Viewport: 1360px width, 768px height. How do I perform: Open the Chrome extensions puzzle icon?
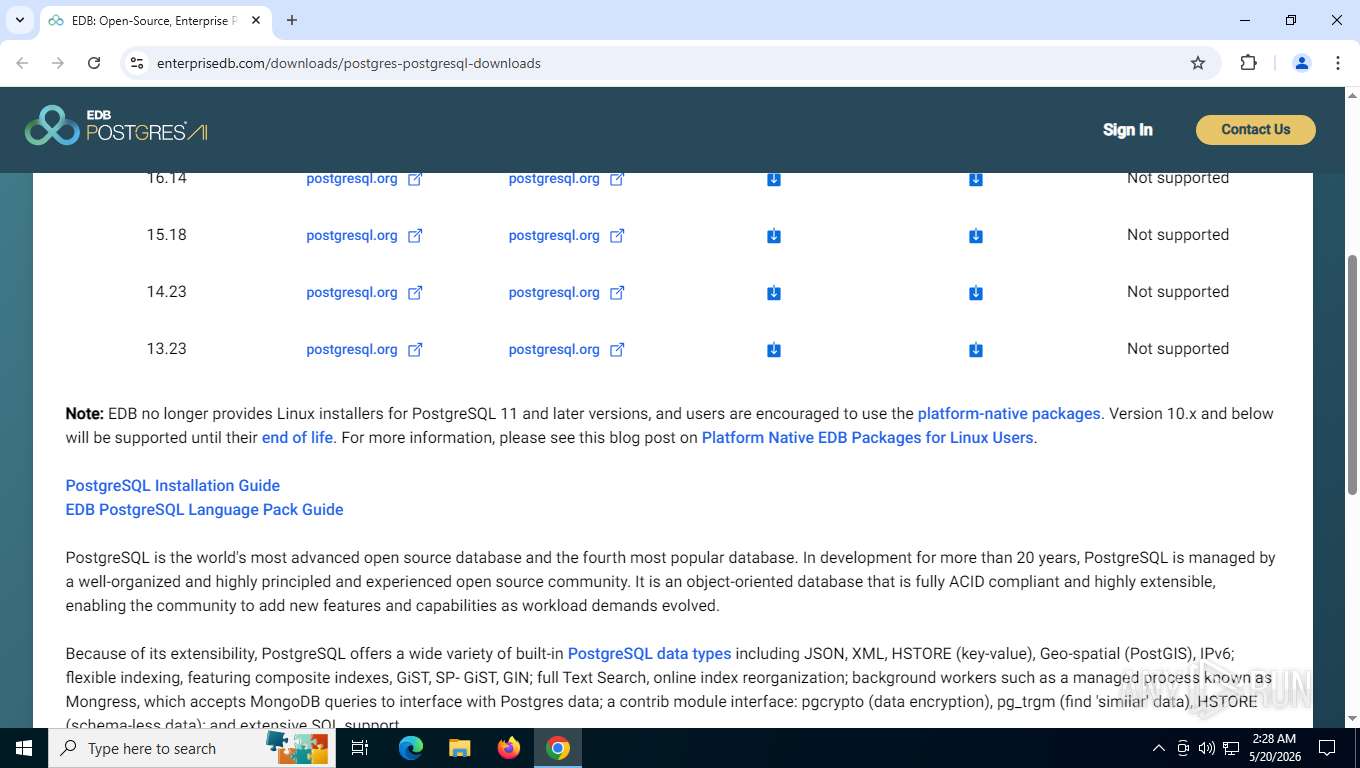click(1248, 63)
